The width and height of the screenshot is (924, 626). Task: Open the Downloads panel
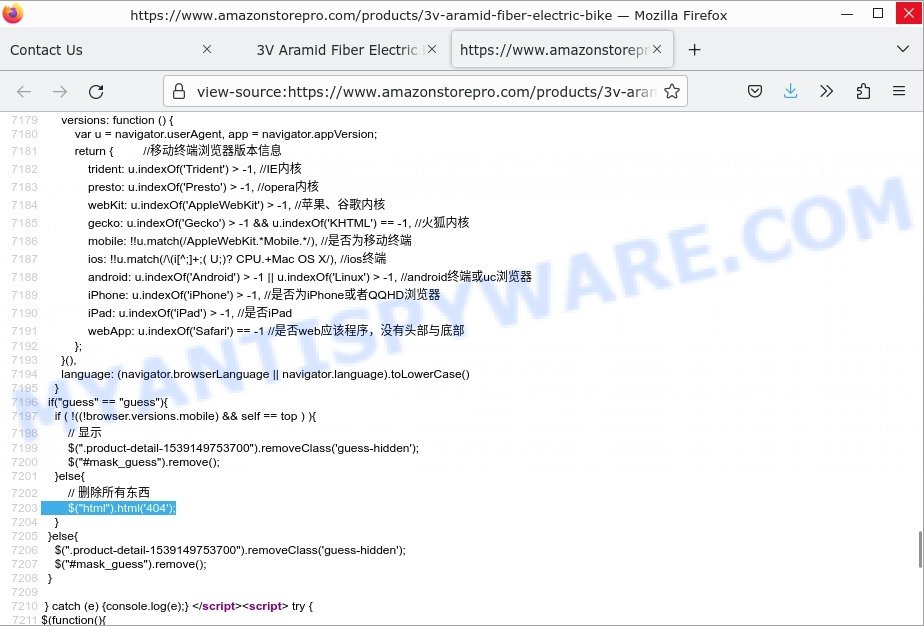(790, 91)
